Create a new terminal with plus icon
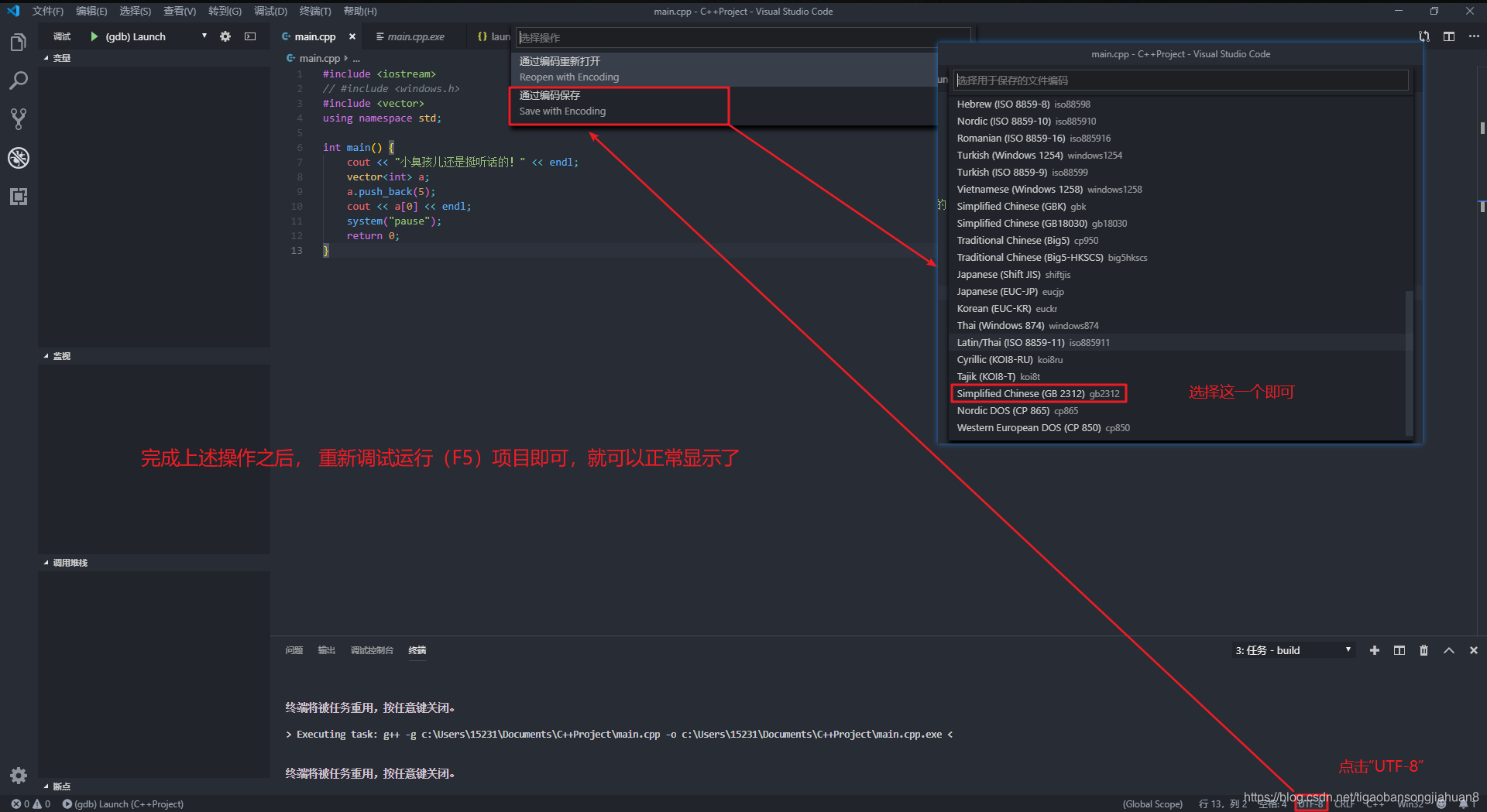This screenshot has height=812, width=1487. pyautogui.click(x=1375, y=650)
